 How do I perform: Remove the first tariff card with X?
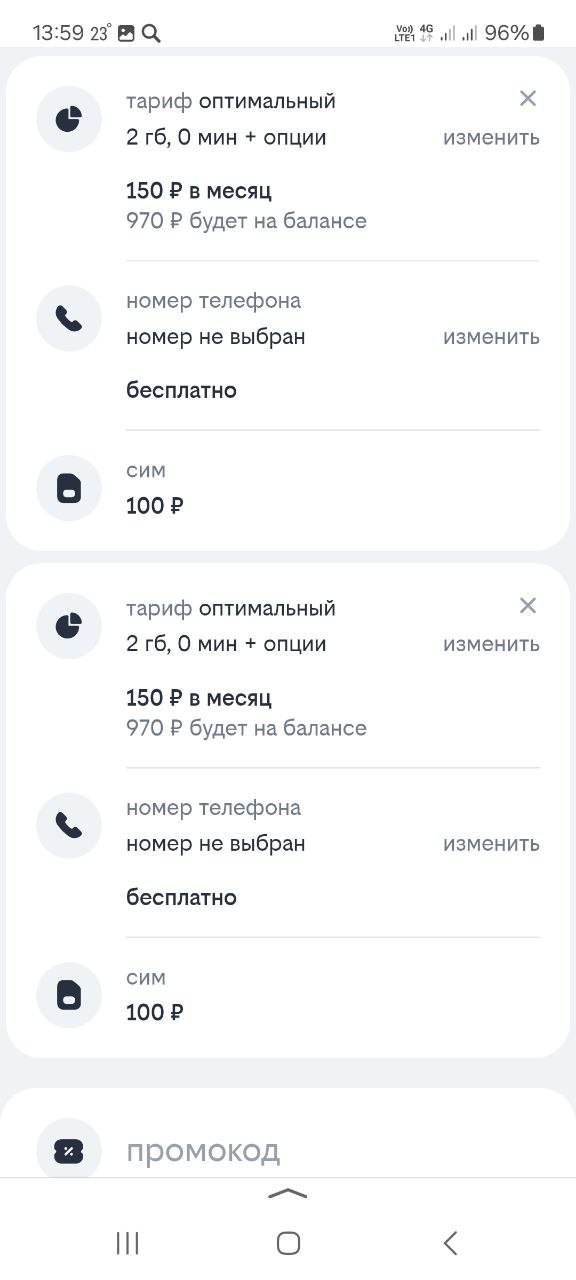point(528,98)
